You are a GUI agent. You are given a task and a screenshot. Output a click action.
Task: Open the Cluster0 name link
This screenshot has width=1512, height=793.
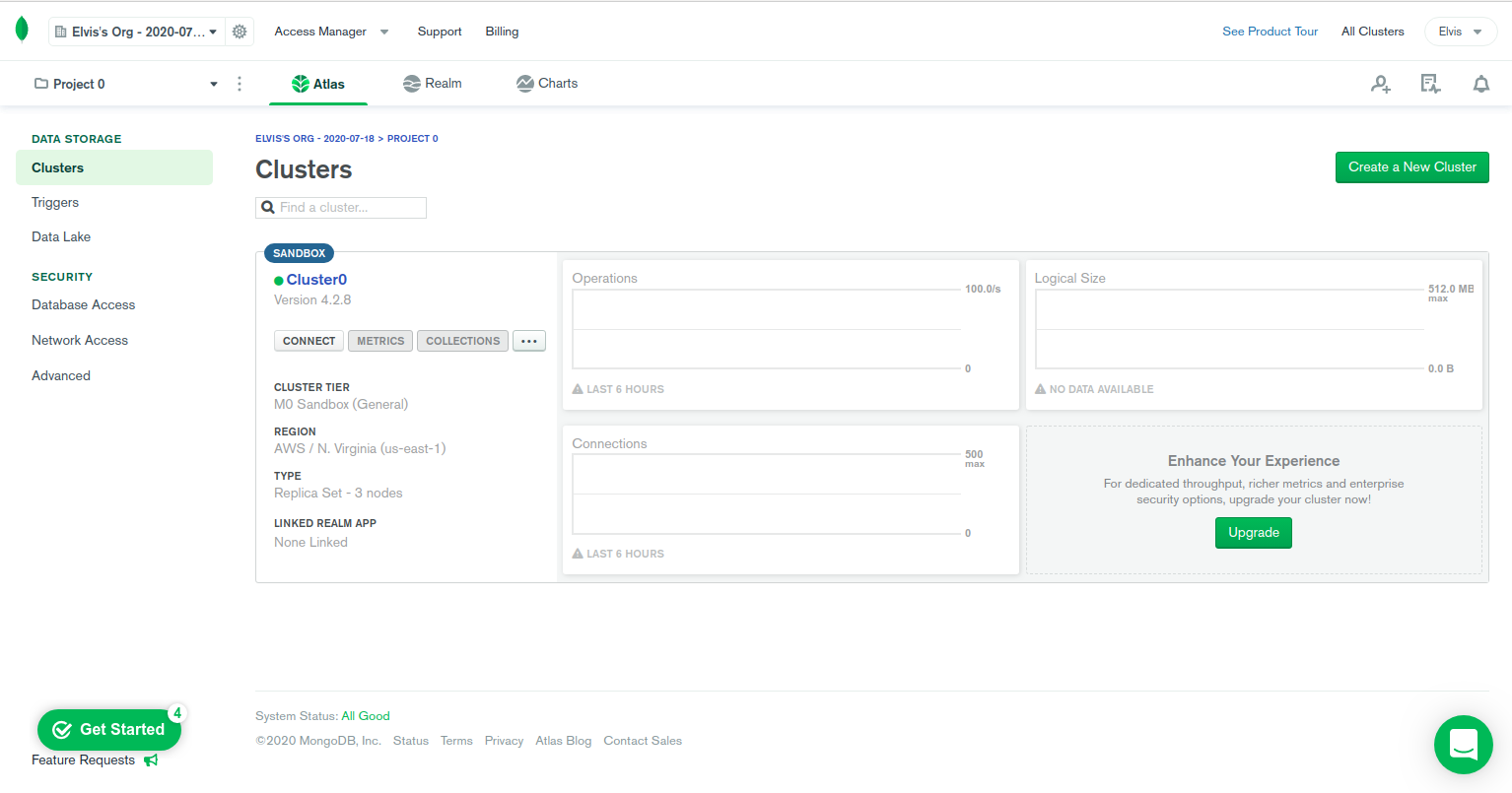coord(316,280)
